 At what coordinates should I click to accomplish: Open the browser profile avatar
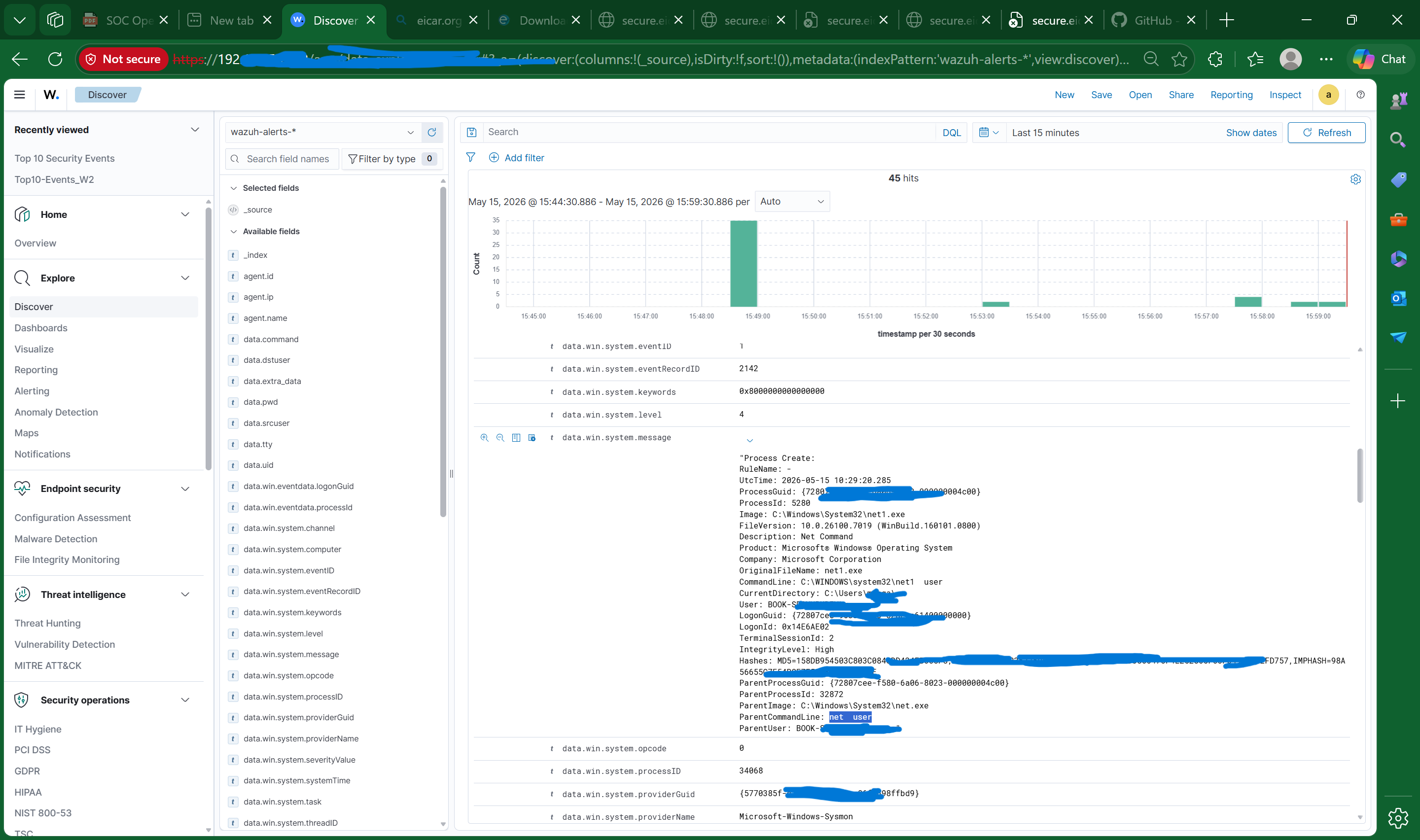(x=1290, y=59)
